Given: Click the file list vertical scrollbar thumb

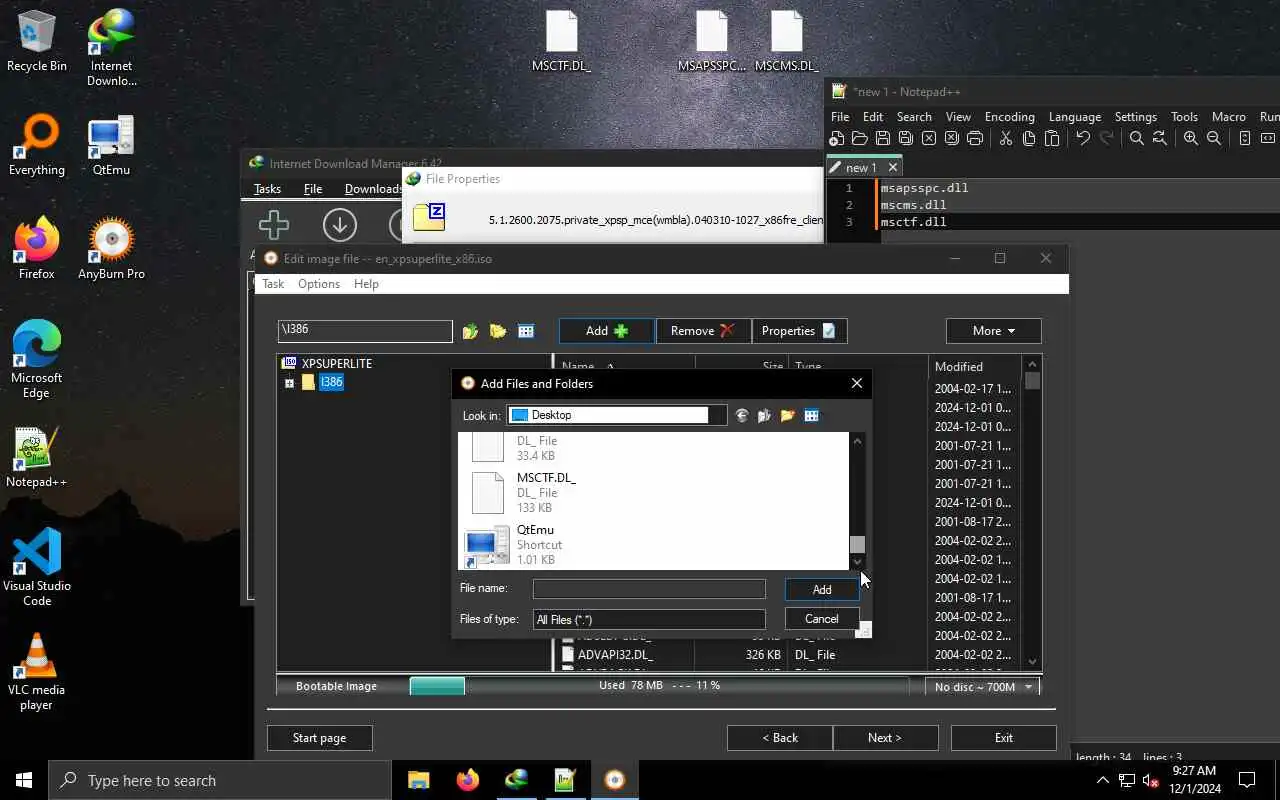Looking at the screenshot, I should click(x=1033, y=381).
